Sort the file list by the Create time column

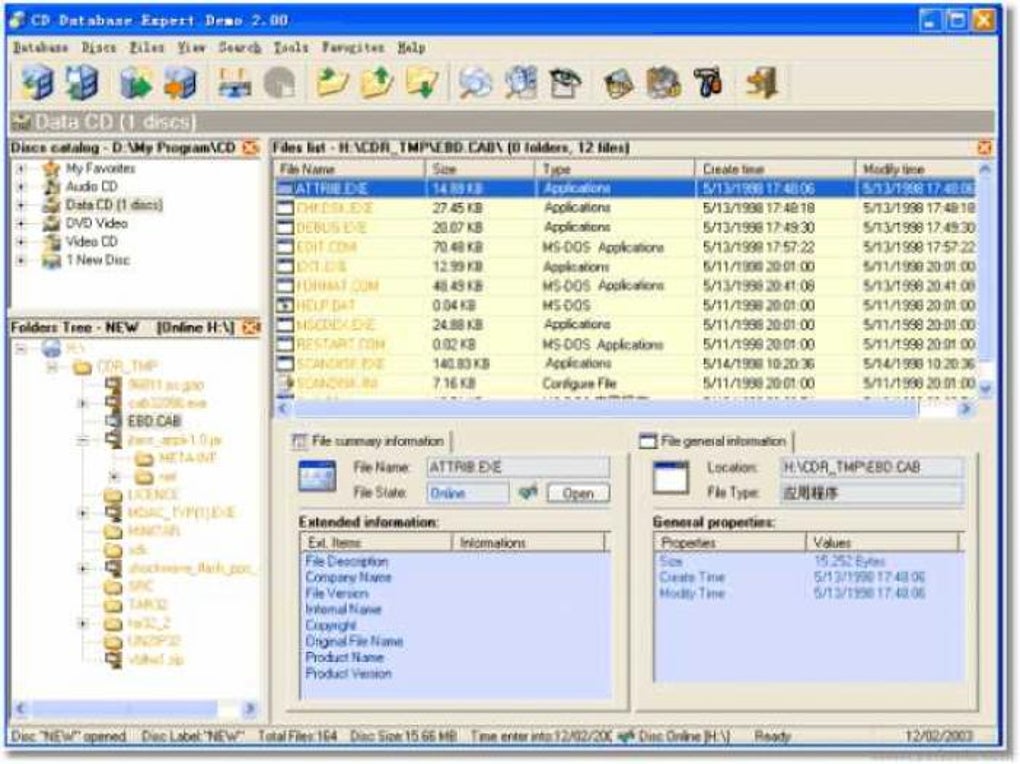(775, 169)
